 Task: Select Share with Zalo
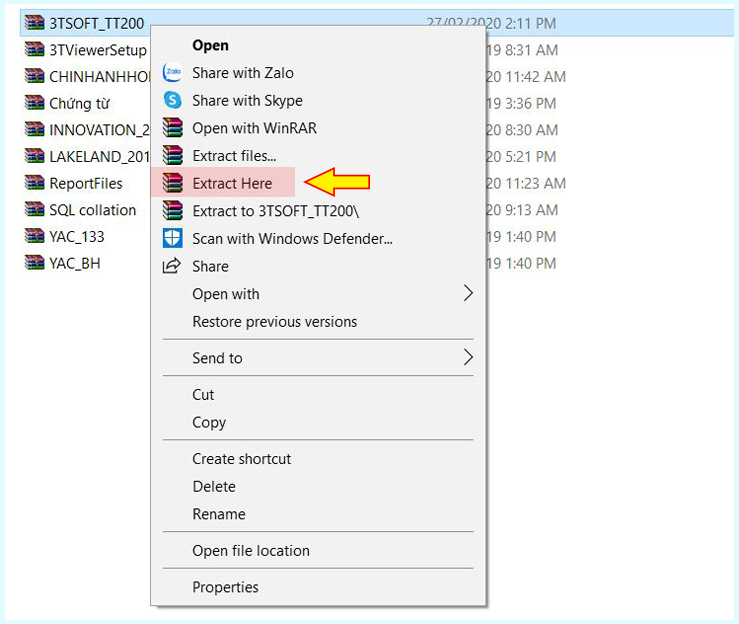[243, 73]
